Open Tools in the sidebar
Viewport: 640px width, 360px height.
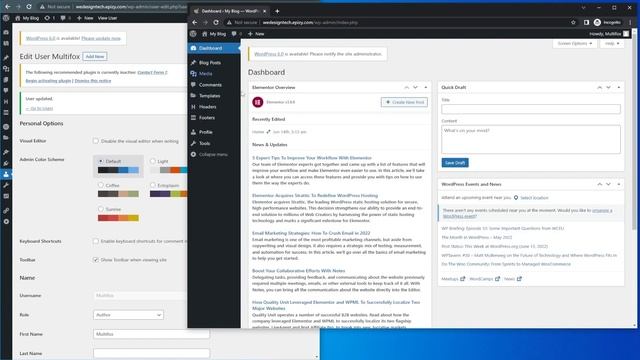204,143
